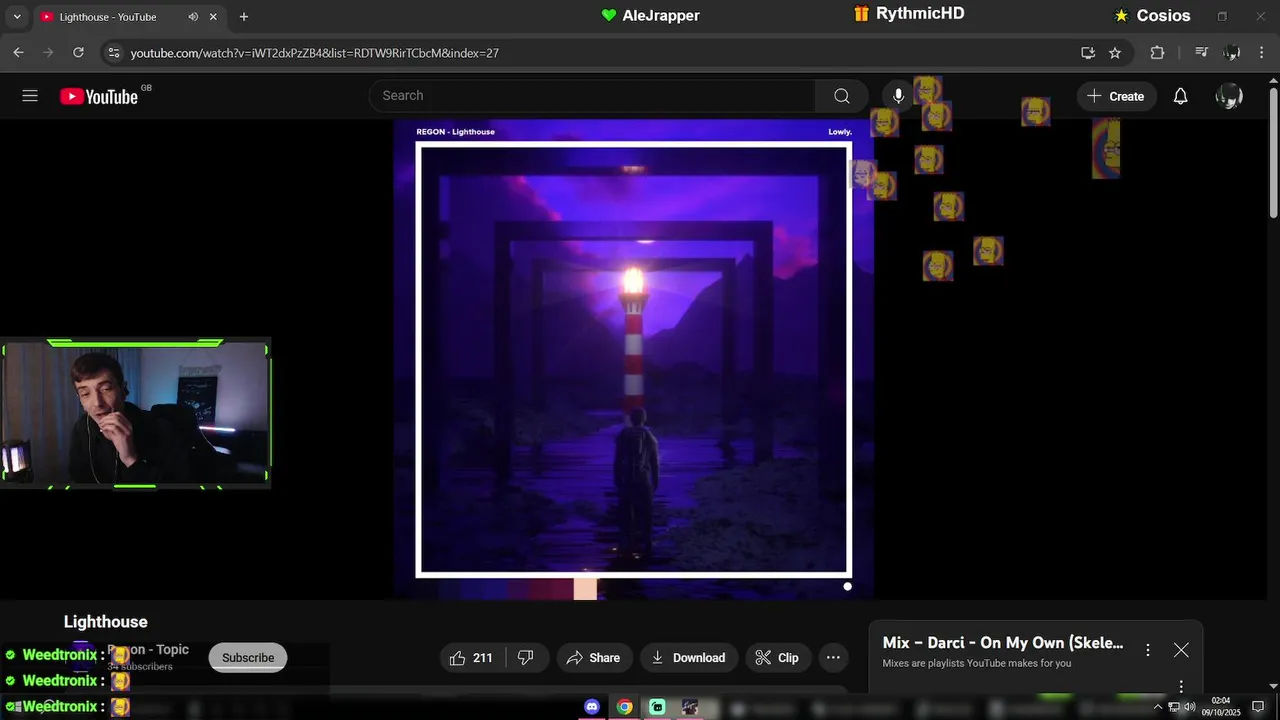This screenshot has height=720, width=1280.
Task: Click the browser address bar URL
Action: click(315, 53)
